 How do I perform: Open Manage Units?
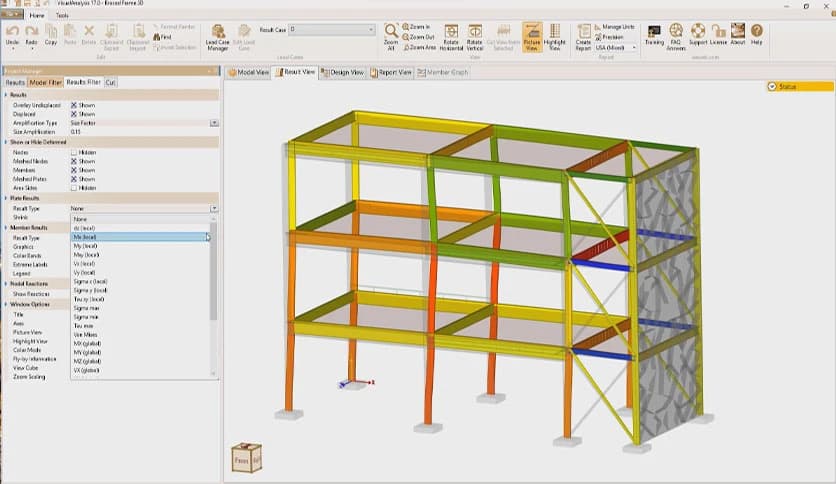(x=614, y=27)
